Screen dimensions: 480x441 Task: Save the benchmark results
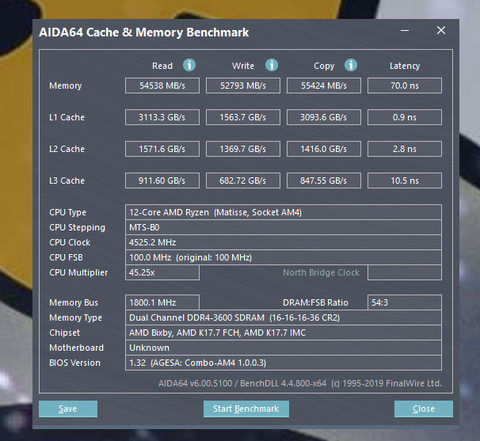pos(68,409)
